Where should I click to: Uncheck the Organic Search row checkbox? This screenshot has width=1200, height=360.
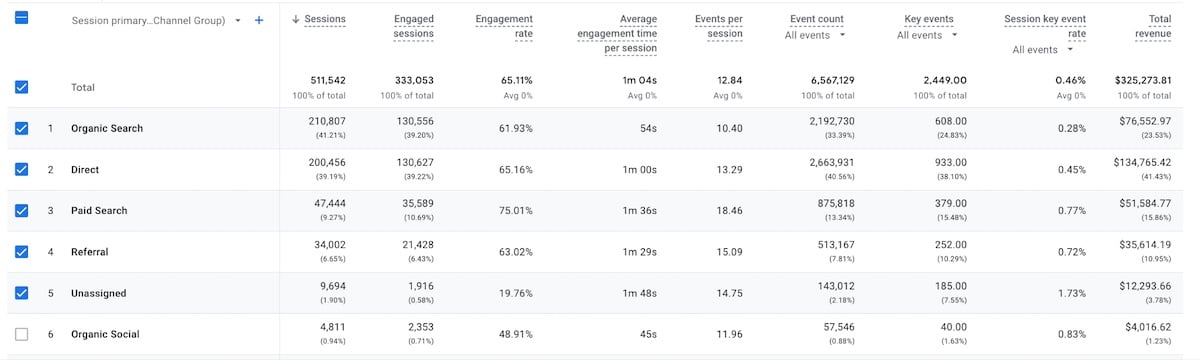[21, 128]
